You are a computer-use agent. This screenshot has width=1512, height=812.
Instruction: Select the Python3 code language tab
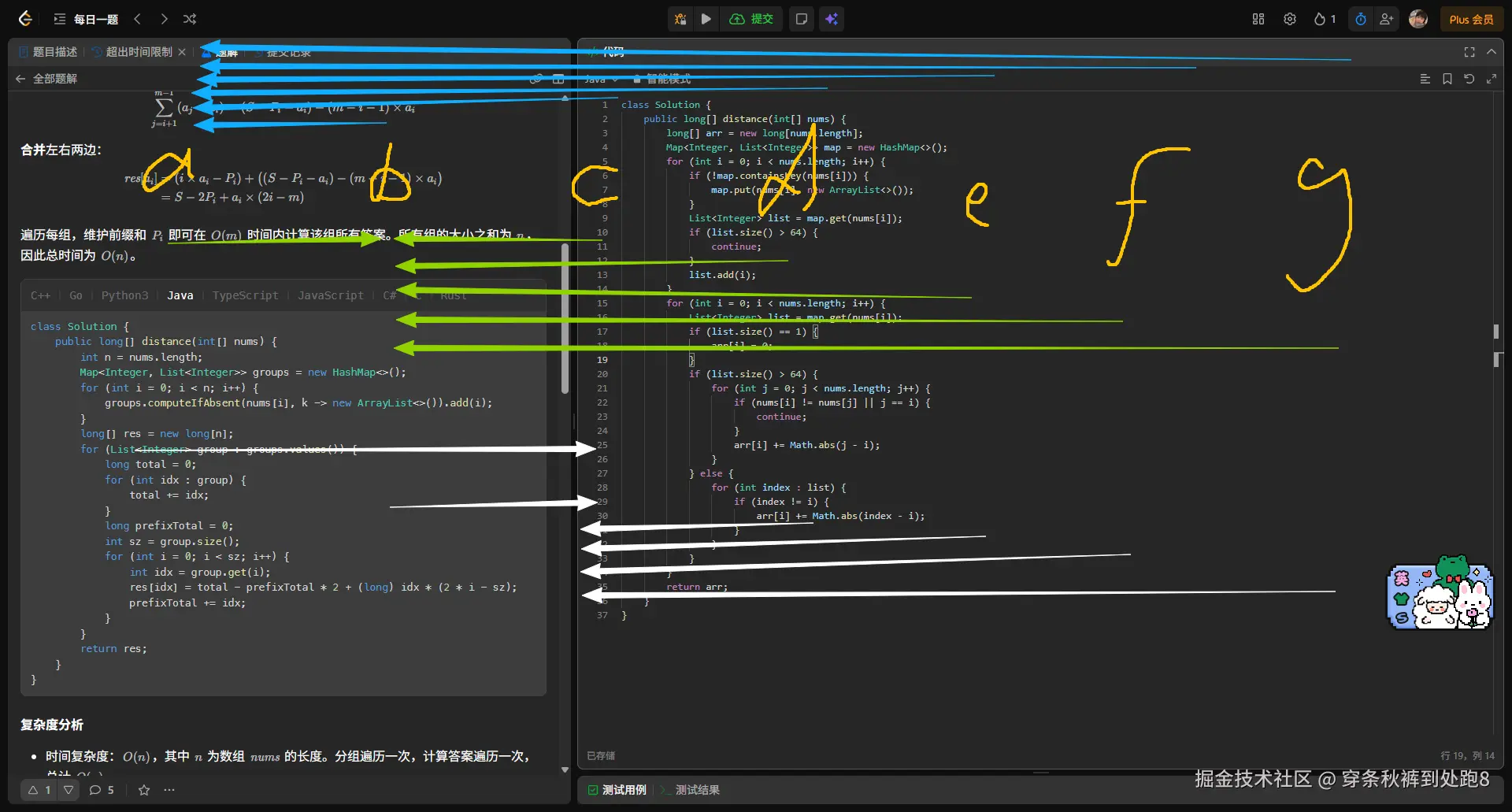coord(124,295)
